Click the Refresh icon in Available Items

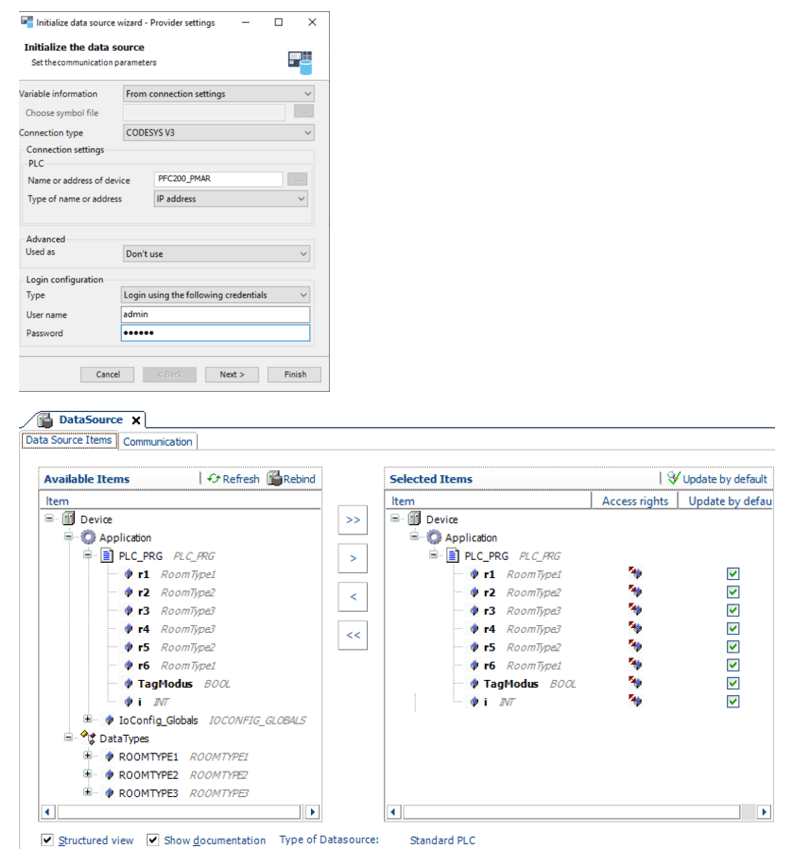214,479
